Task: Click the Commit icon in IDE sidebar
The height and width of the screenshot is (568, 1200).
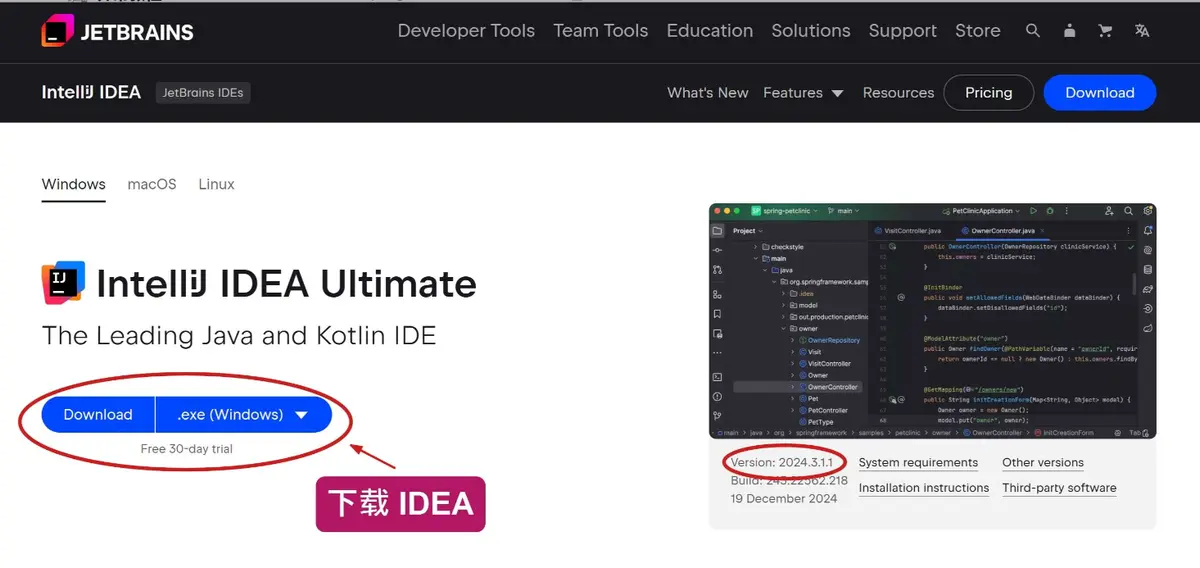Action: 717,250
